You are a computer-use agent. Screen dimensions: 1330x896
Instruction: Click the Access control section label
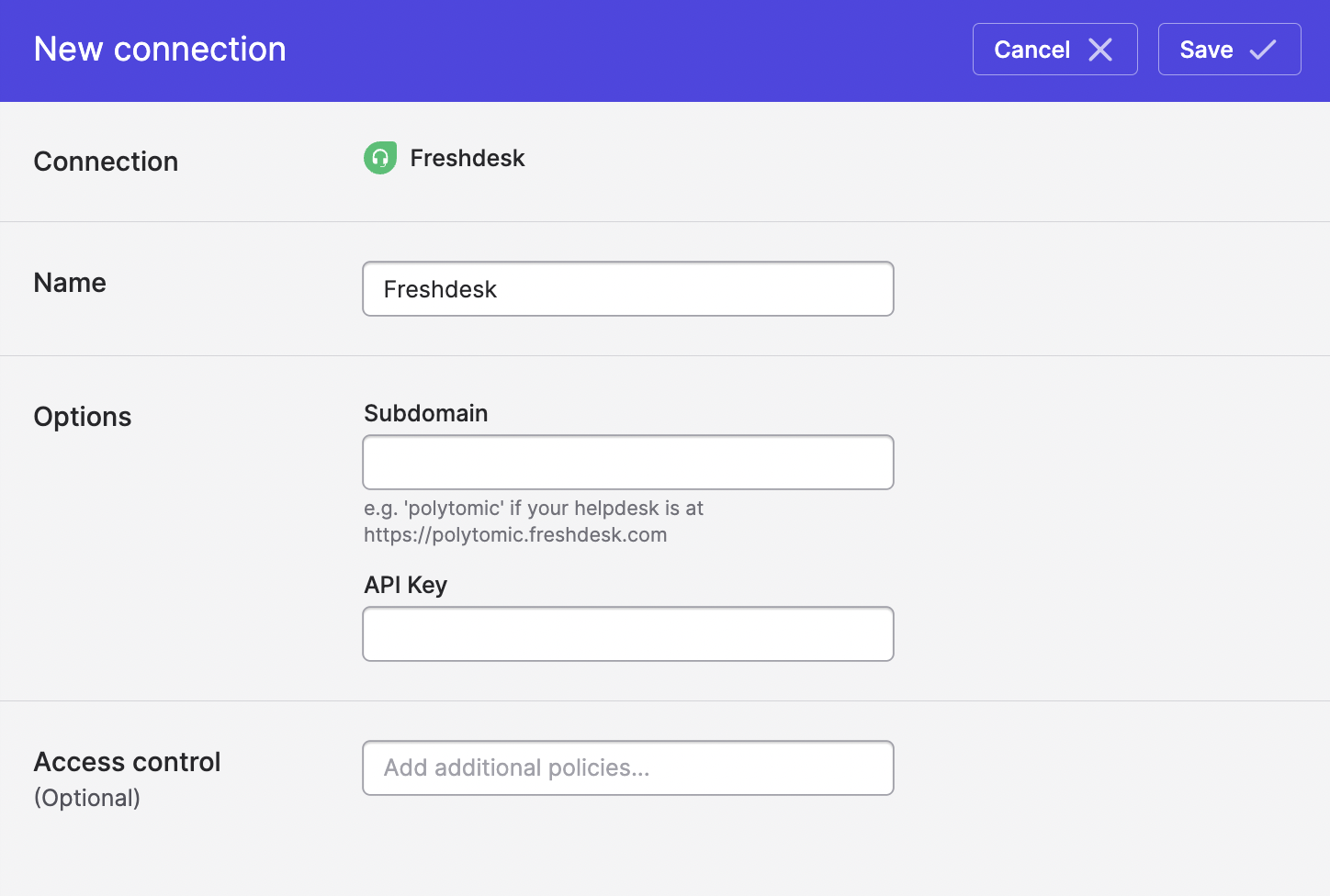(x=128, y=762)
